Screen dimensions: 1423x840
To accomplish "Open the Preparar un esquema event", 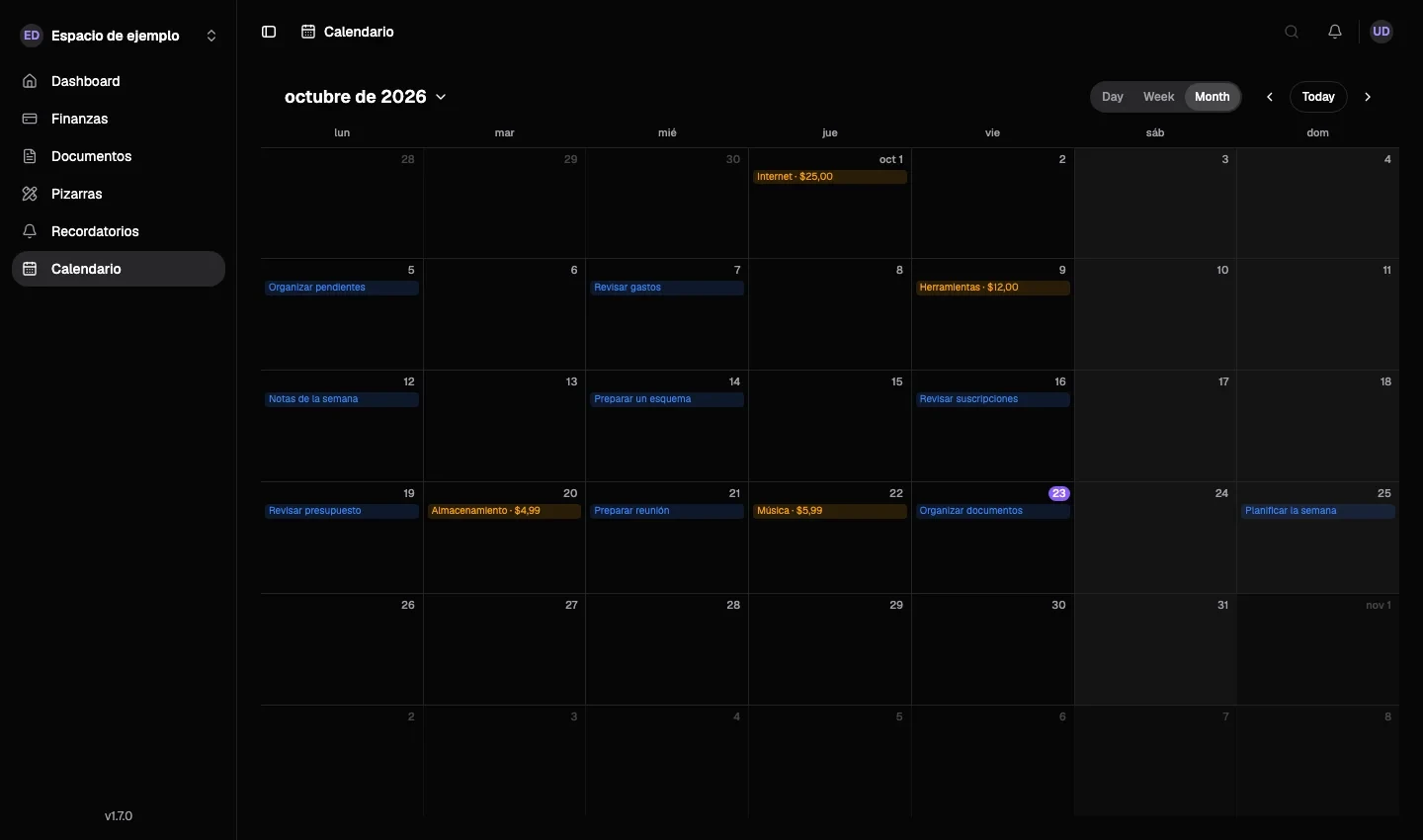I will pyautogui.click(x=667, y=399).
